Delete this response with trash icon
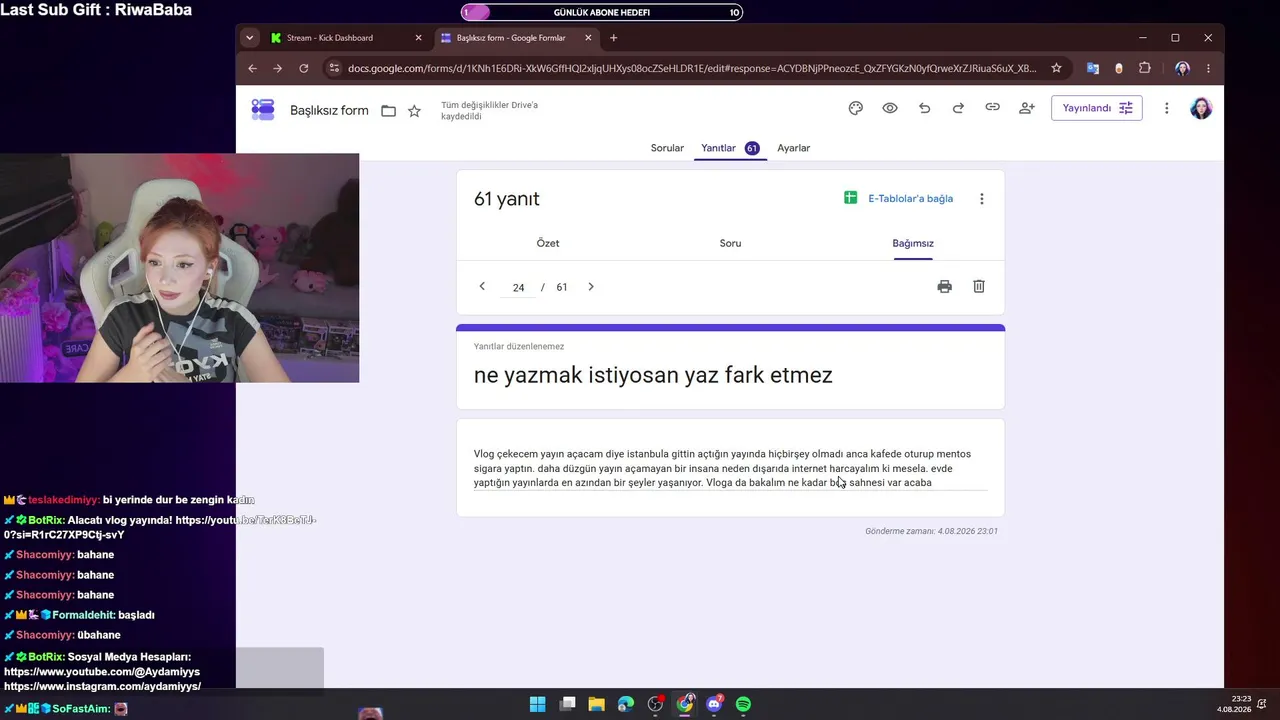This screenshot has width=1280, height=720. [x=979, y=286]
